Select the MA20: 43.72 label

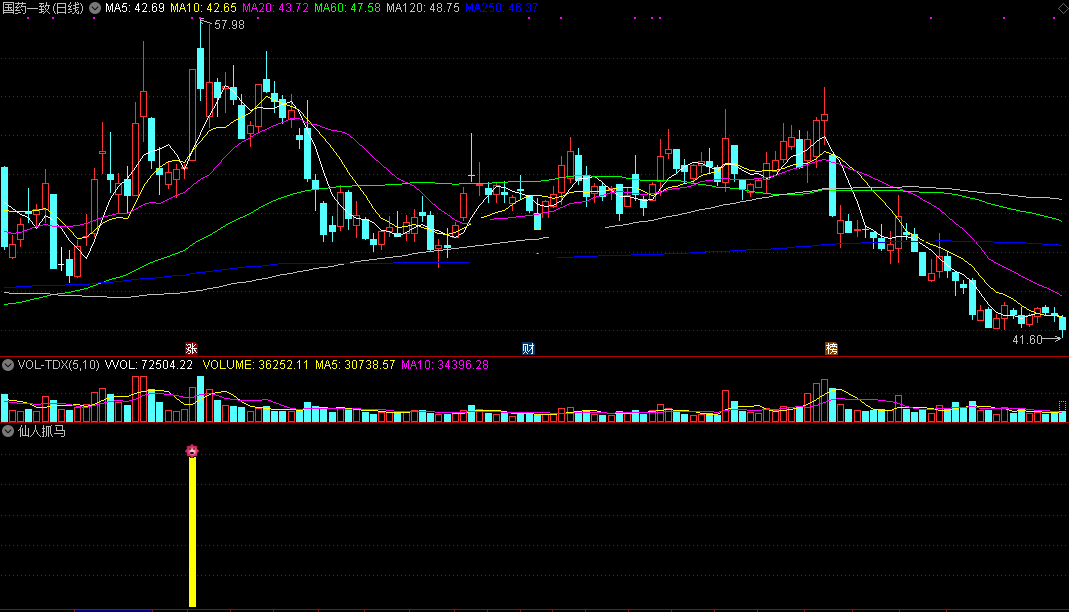275,8
